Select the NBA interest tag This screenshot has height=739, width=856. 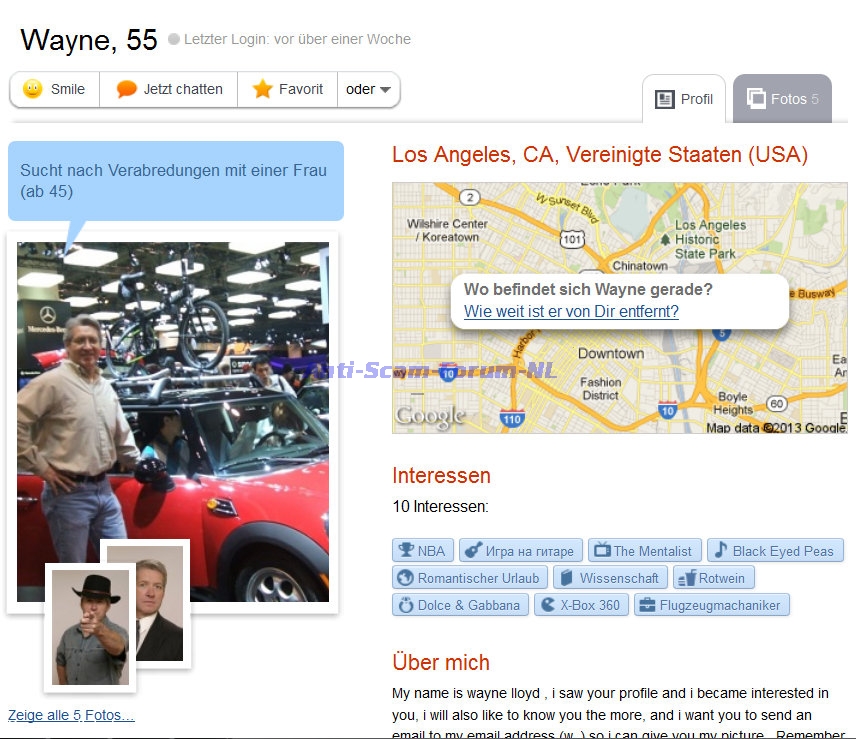coord(422,551)
